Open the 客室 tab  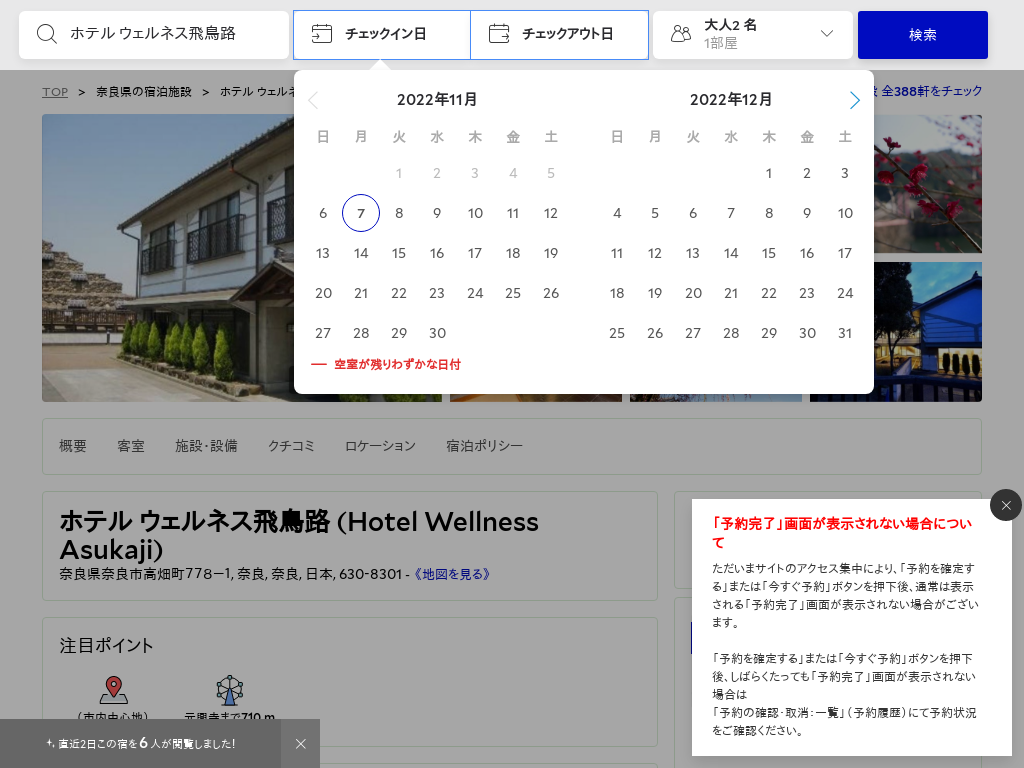tap(131, 446)
